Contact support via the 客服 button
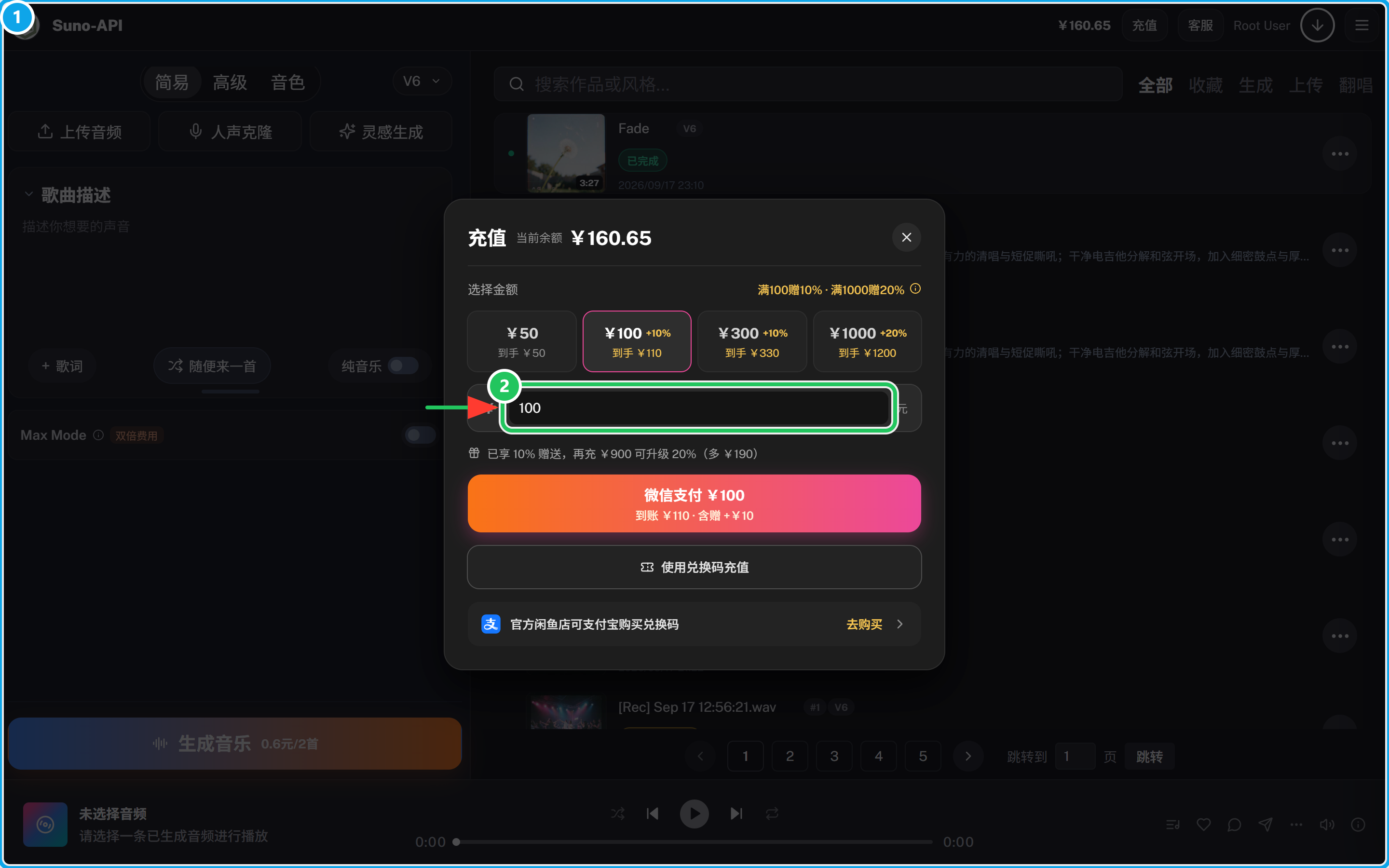This screenshot has width=1389, height=868. click(1200, 26)
